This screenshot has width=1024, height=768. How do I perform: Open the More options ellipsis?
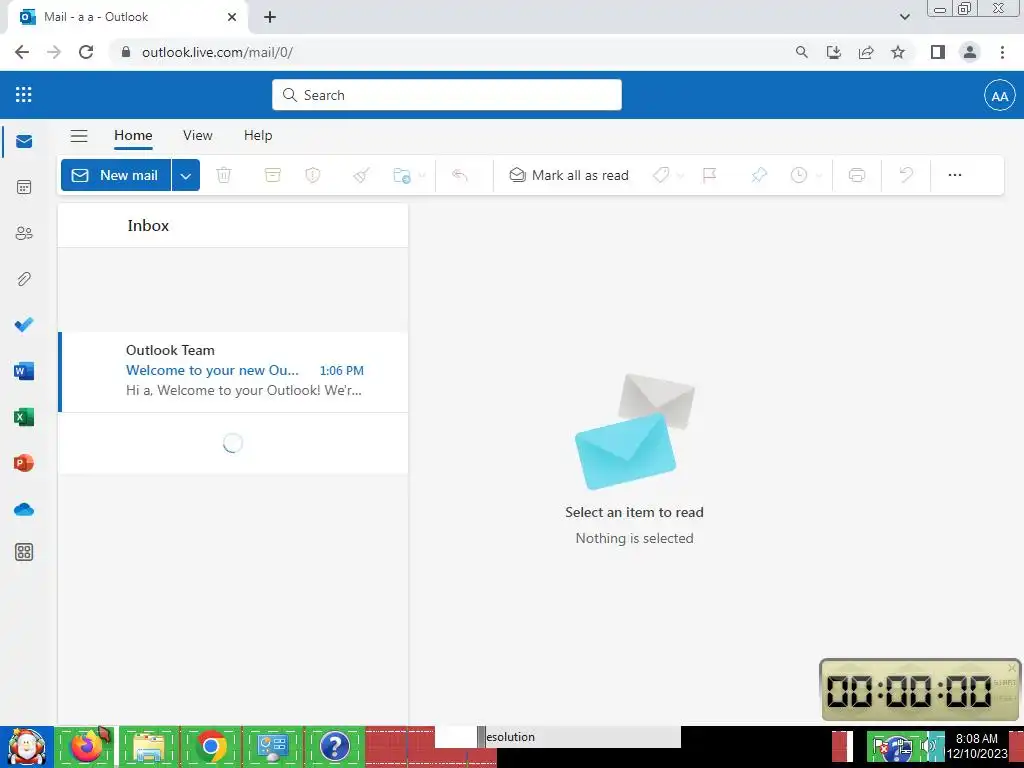[x=955, y=175]
